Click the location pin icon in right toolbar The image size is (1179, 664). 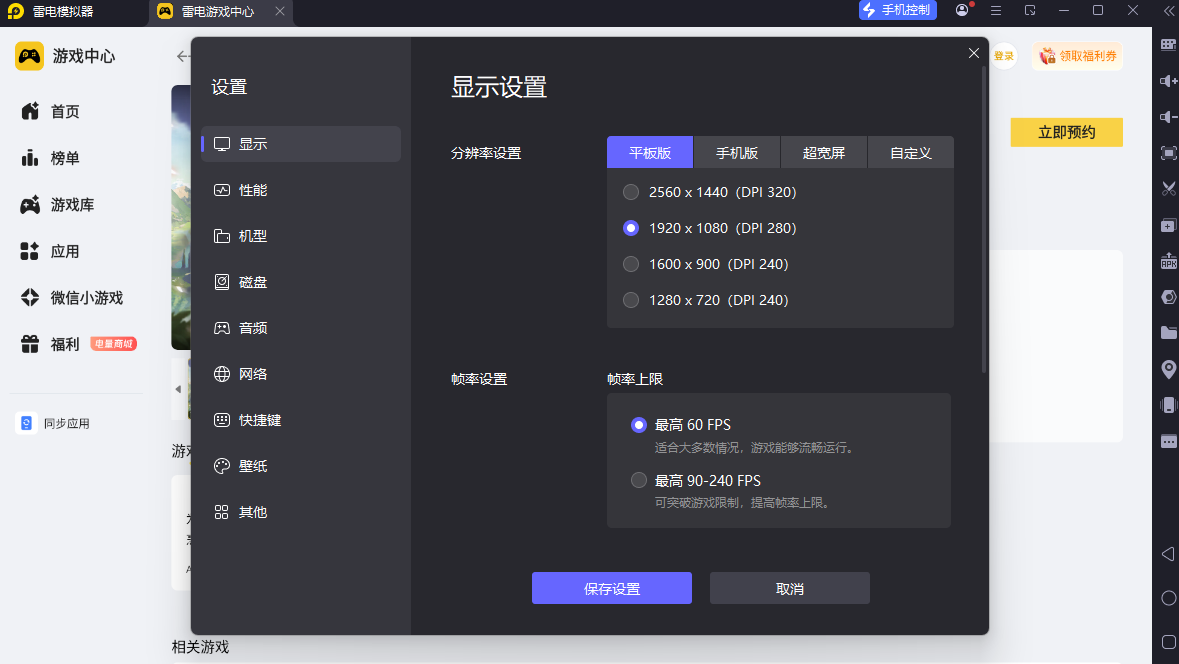coord(1168,369)
